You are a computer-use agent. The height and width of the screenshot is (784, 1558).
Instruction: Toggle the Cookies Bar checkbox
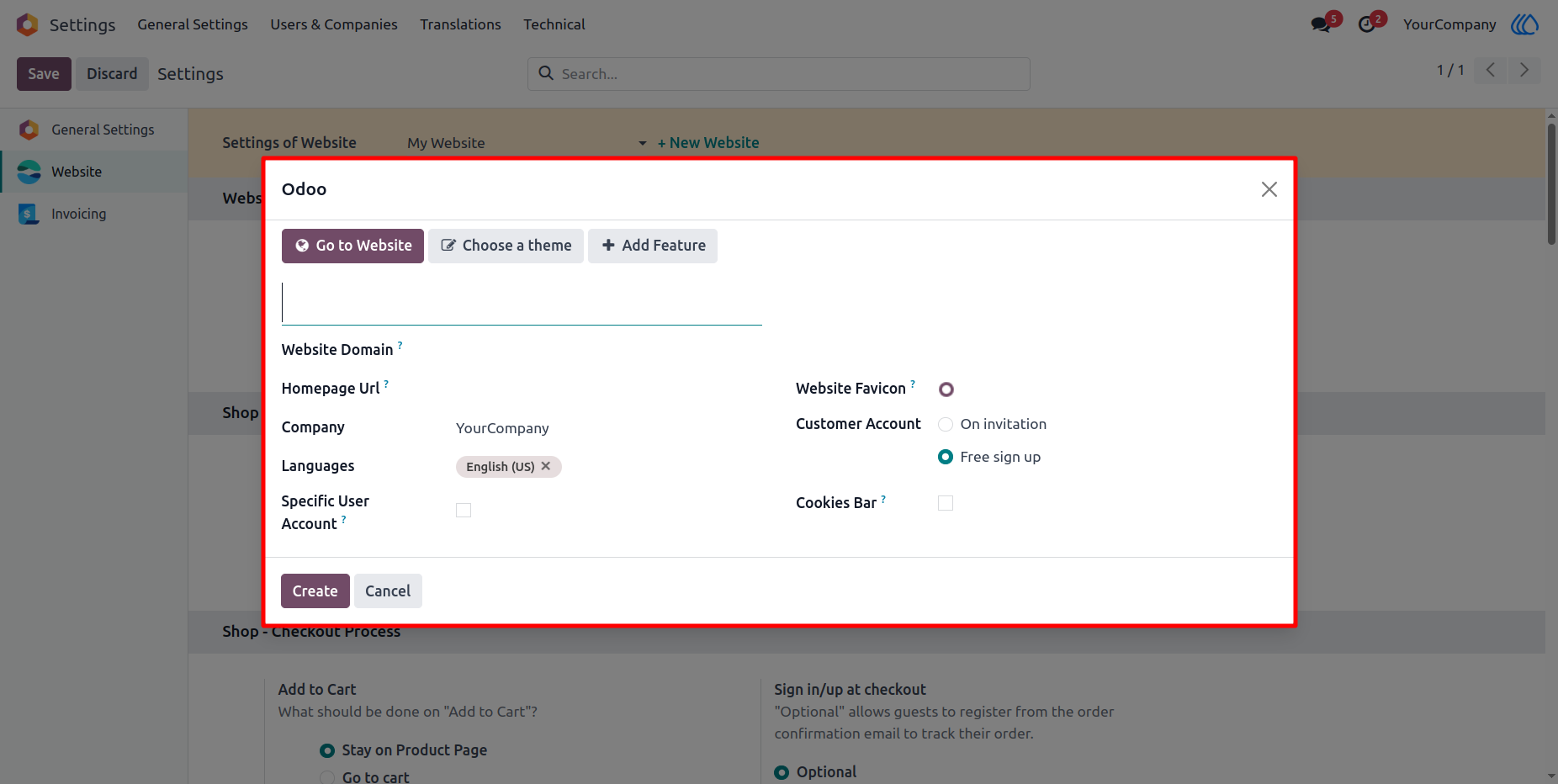[x=946, y=503]
